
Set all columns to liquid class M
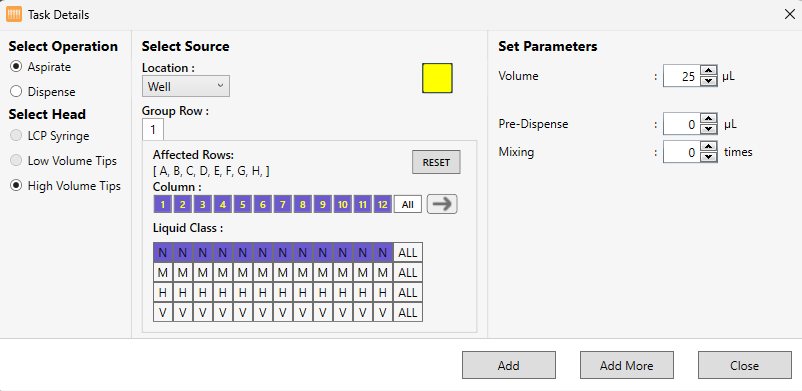pyautogui.click(x=408, y=272)
